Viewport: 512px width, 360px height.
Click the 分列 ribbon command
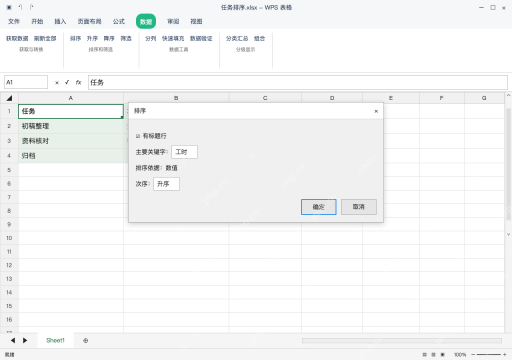(151, 39)
